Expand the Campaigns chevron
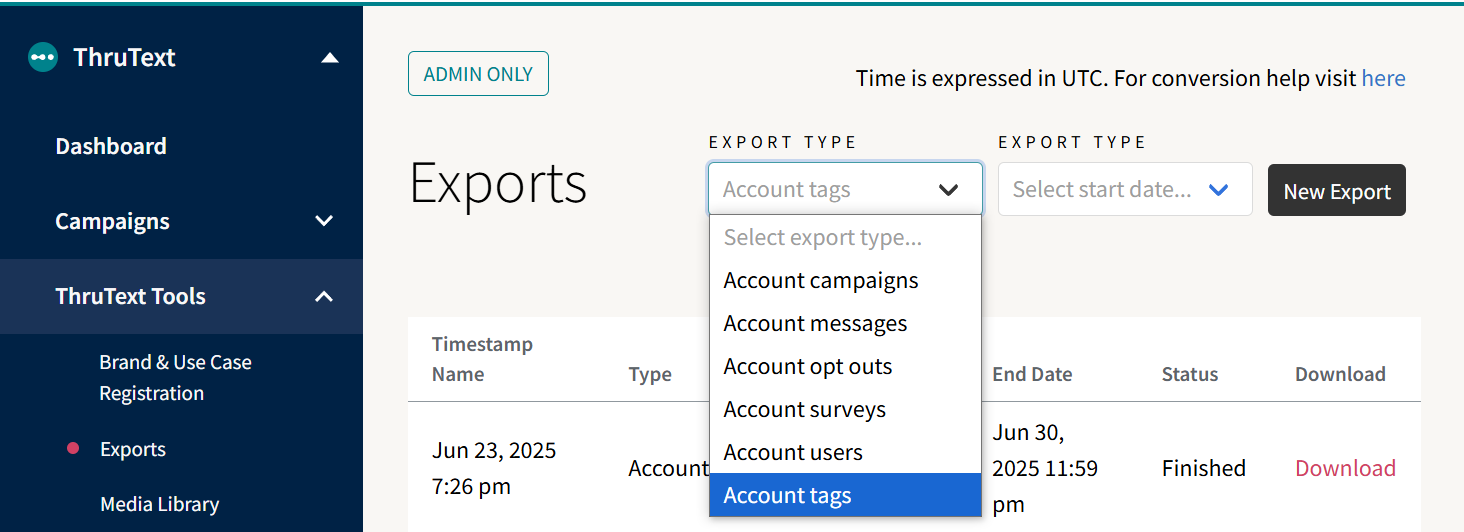 (x=324, y=221)
